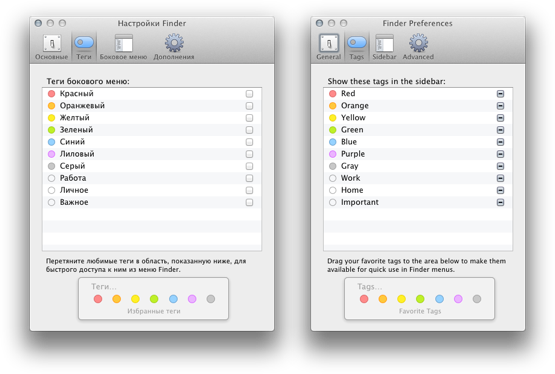Open Основные pane in Настройки Finder window
555x374 pixels.
[x=52, y=47]
